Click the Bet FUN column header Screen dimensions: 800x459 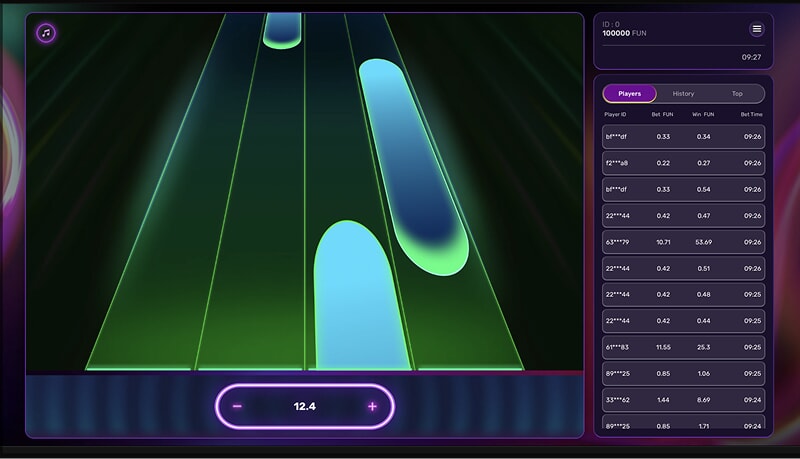tap(662, 114)
